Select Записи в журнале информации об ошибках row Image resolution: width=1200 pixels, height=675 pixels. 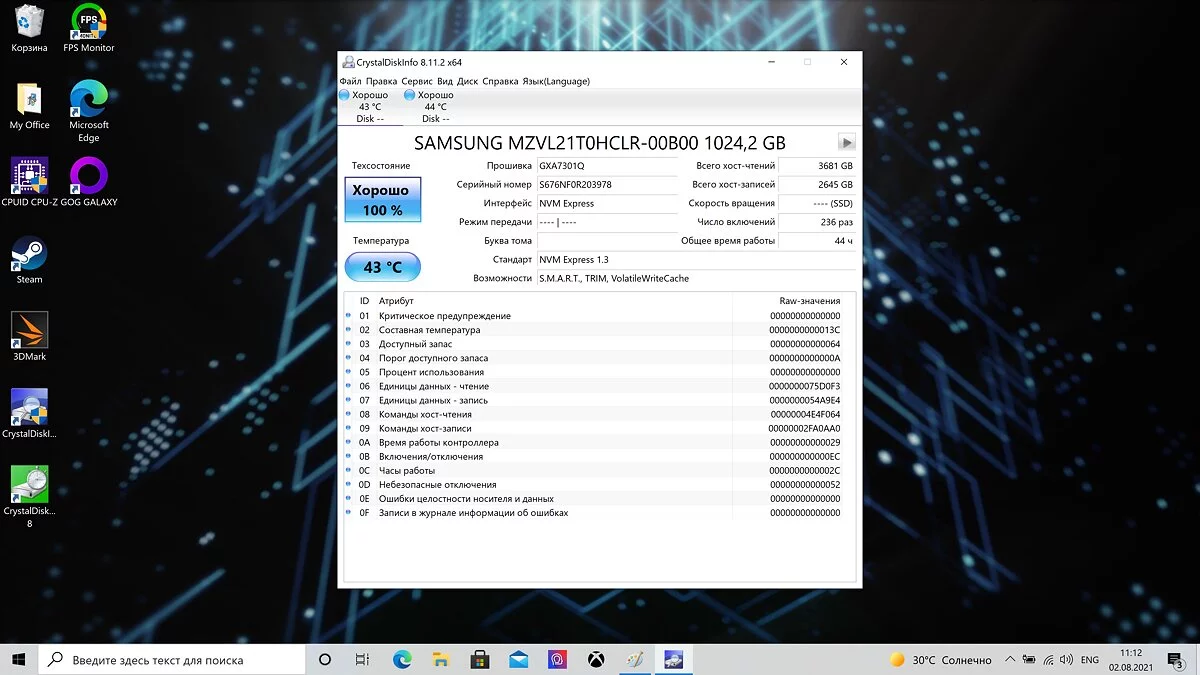[599, 513]
